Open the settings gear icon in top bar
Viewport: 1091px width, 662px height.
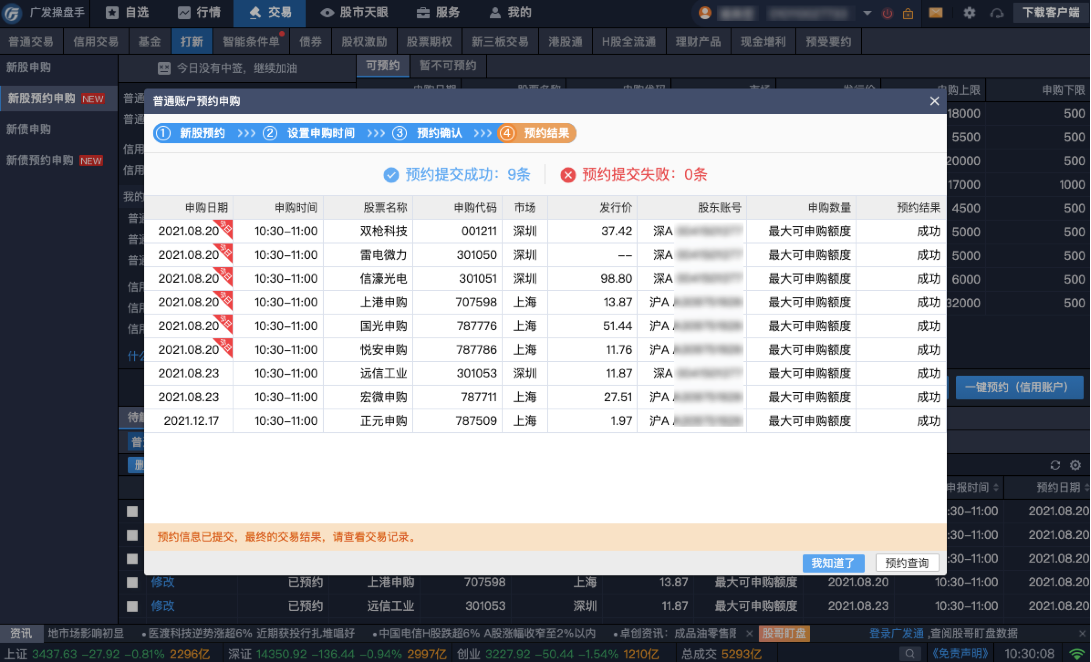tap(969, 13)
